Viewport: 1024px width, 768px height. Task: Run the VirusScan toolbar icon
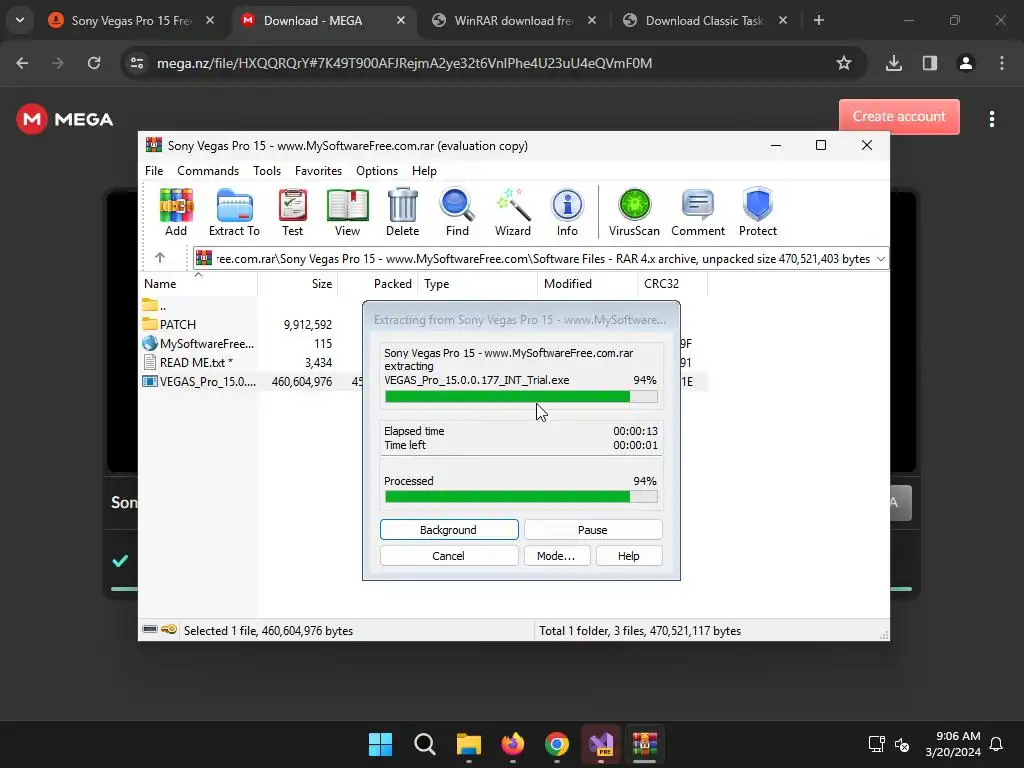point(634,212)
